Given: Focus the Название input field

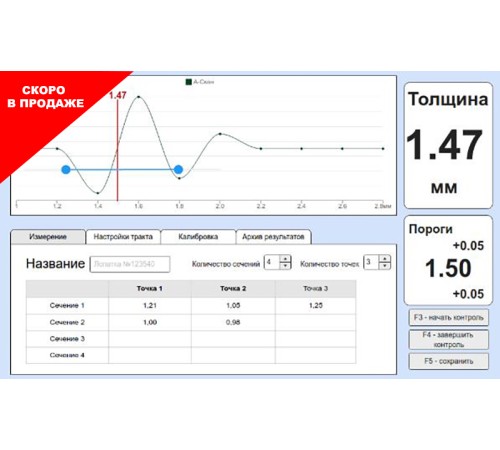Looking at the screenshot, I should [130, 264].
